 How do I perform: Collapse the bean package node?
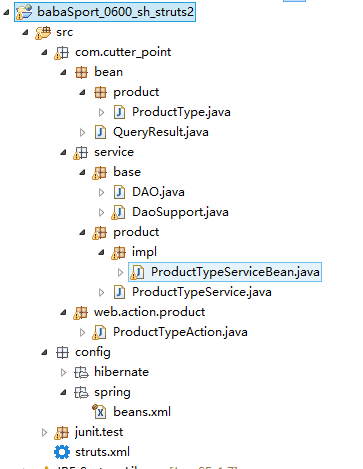63,72
